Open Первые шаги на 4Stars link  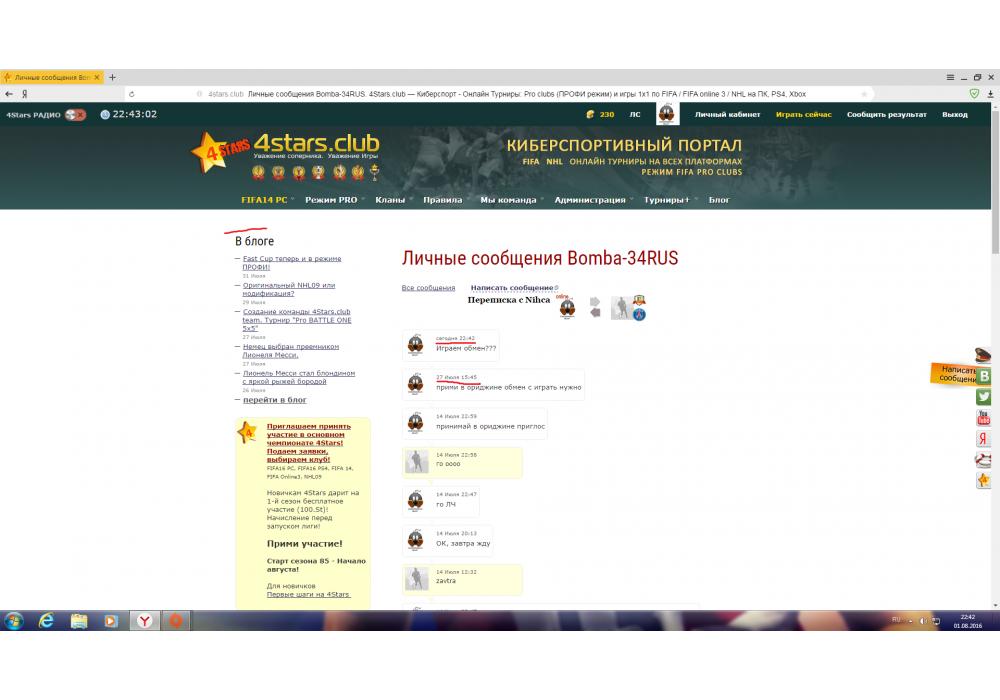(x=308, y=594)
